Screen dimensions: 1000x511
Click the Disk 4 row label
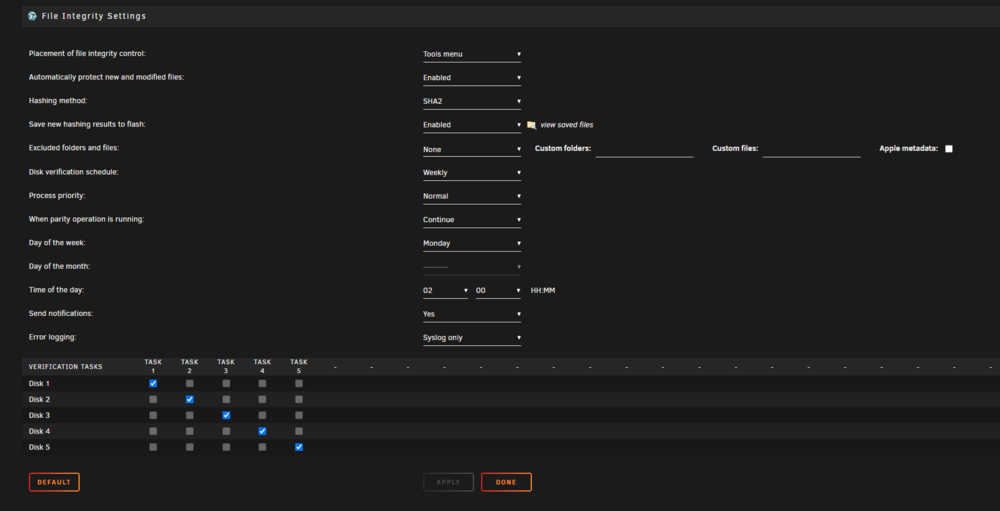(39, 431)
